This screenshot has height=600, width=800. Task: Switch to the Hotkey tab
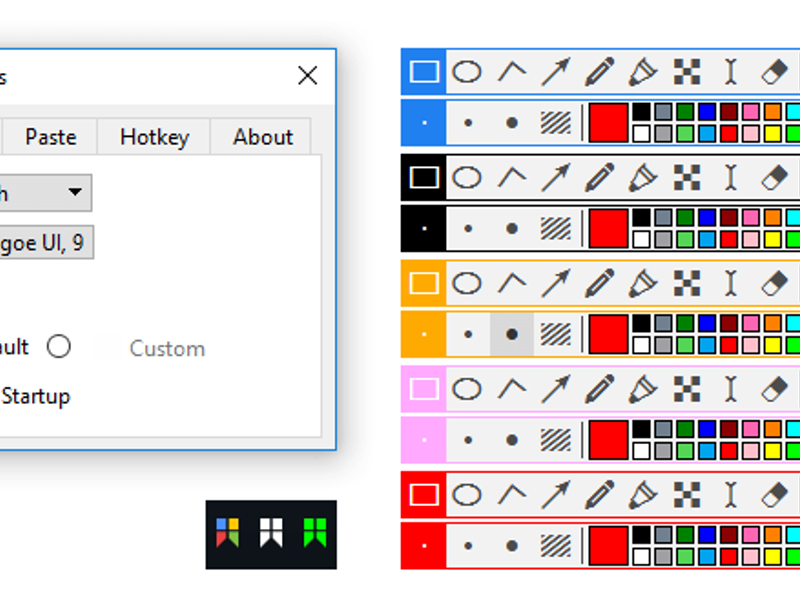[154, 137]
